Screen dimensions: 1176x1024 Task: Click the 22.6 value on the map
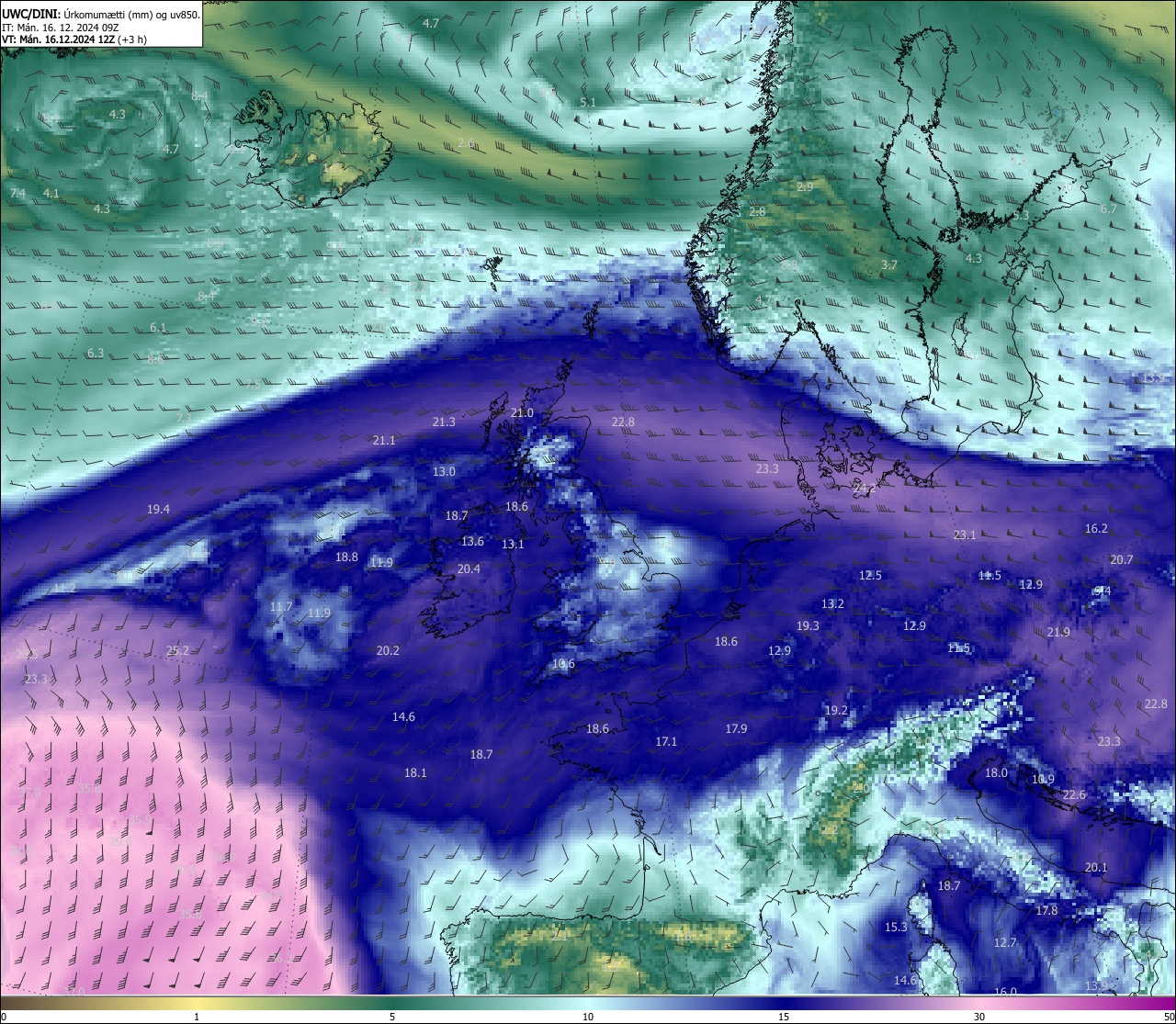tap(1074, 794)
